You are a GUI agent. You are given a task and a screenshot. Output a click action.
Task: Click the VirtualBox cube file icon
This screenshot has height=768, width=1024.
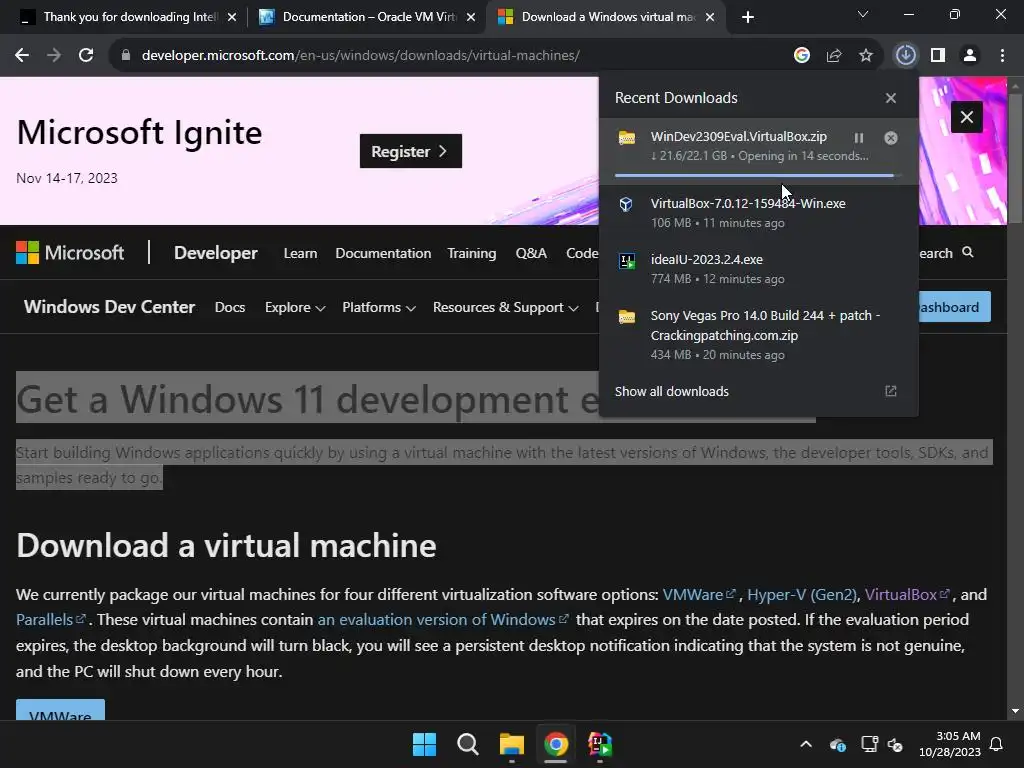626,204
